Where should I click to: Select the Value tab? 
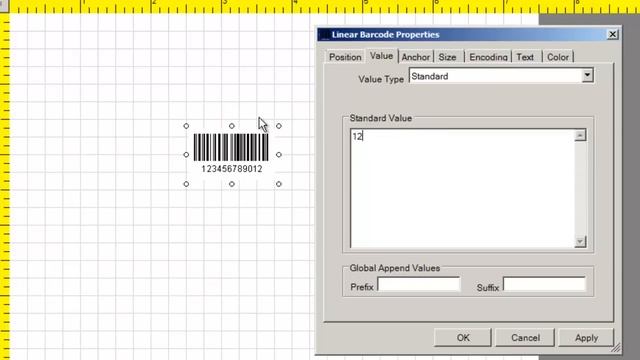(381, 56)
